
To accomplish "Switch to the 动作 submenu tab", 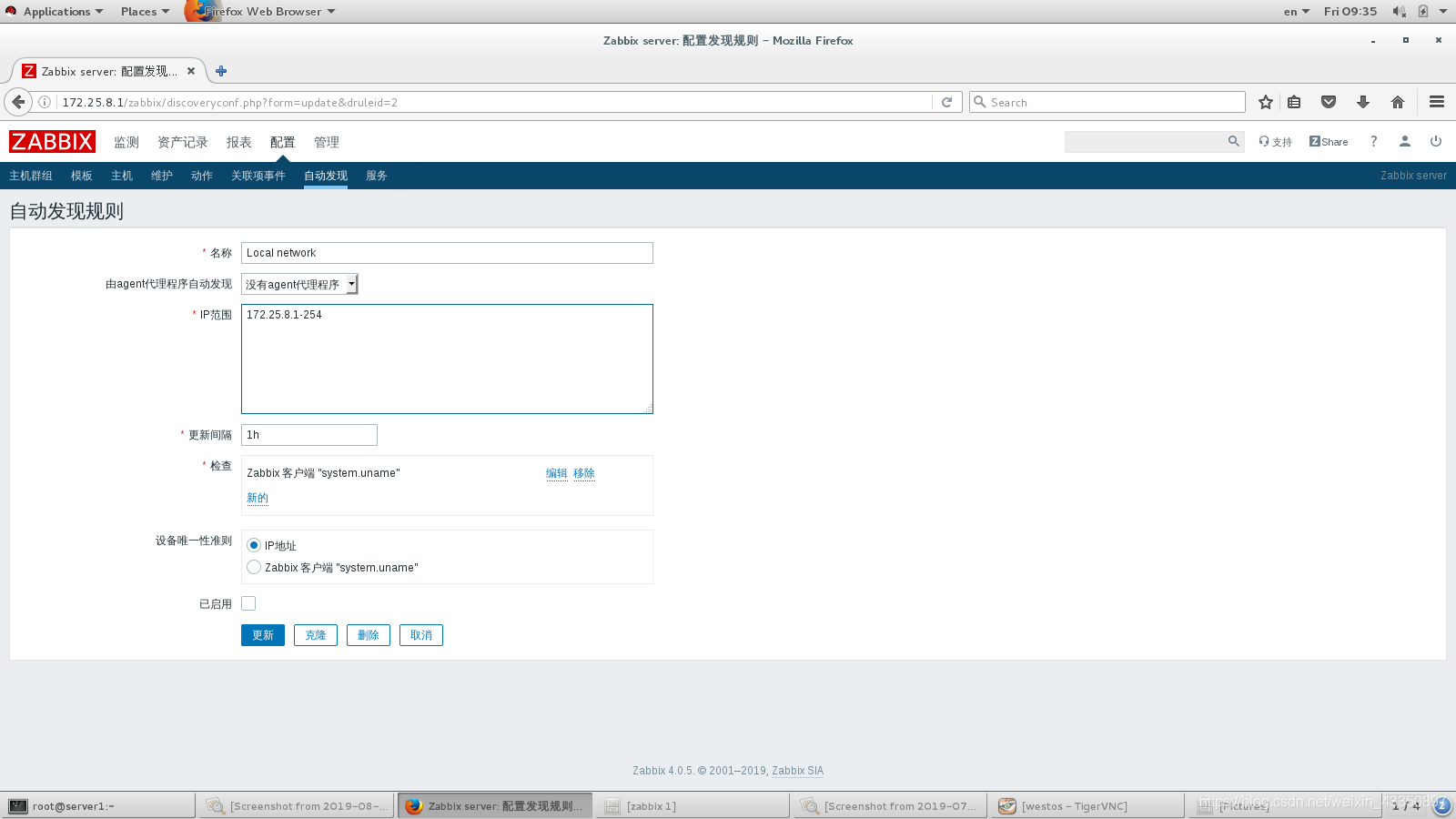I will pyautogui.click(x=202, y=176).
